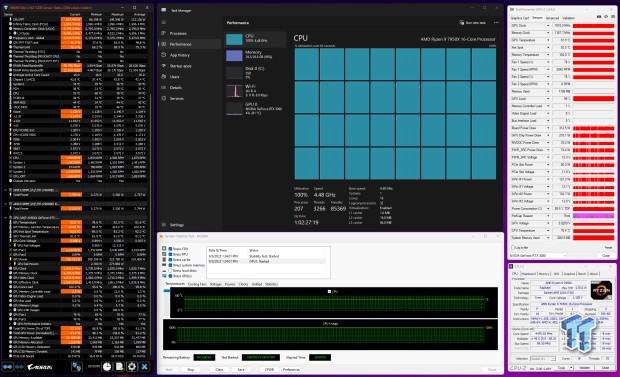
Task: Toggle the Log to file checkbox in GPU-Z
Action: coord(513,247)
